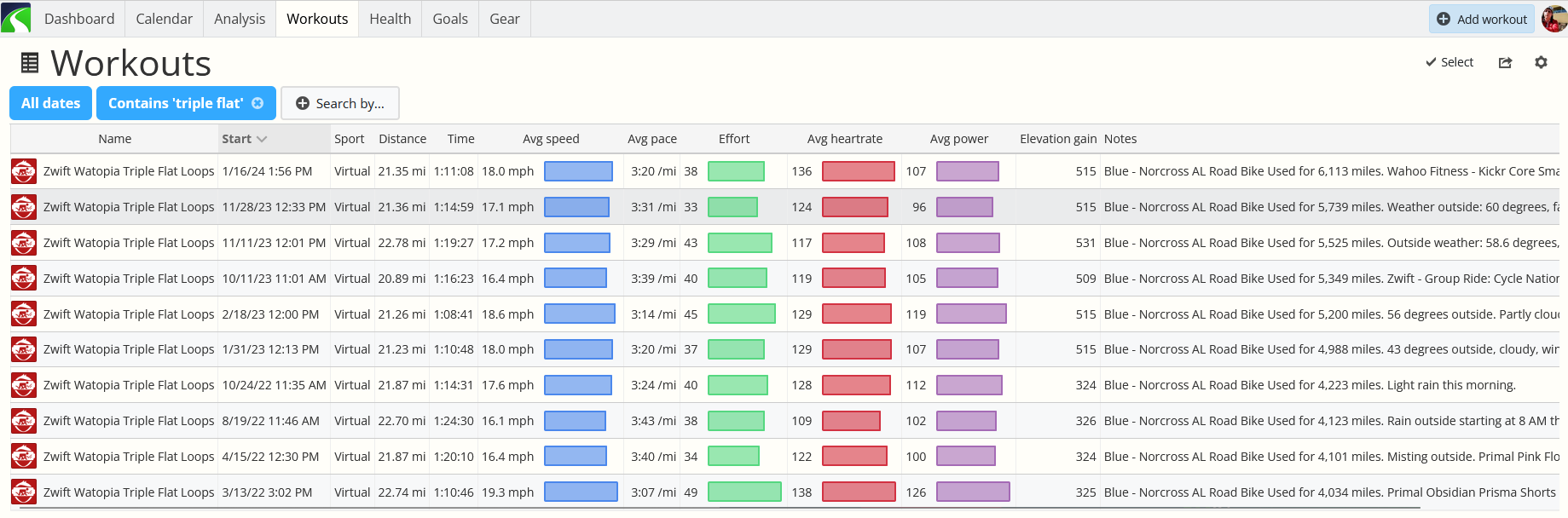Click the Contains 'triple flat' filter
1568x518 pixels.
click(176, 103)
